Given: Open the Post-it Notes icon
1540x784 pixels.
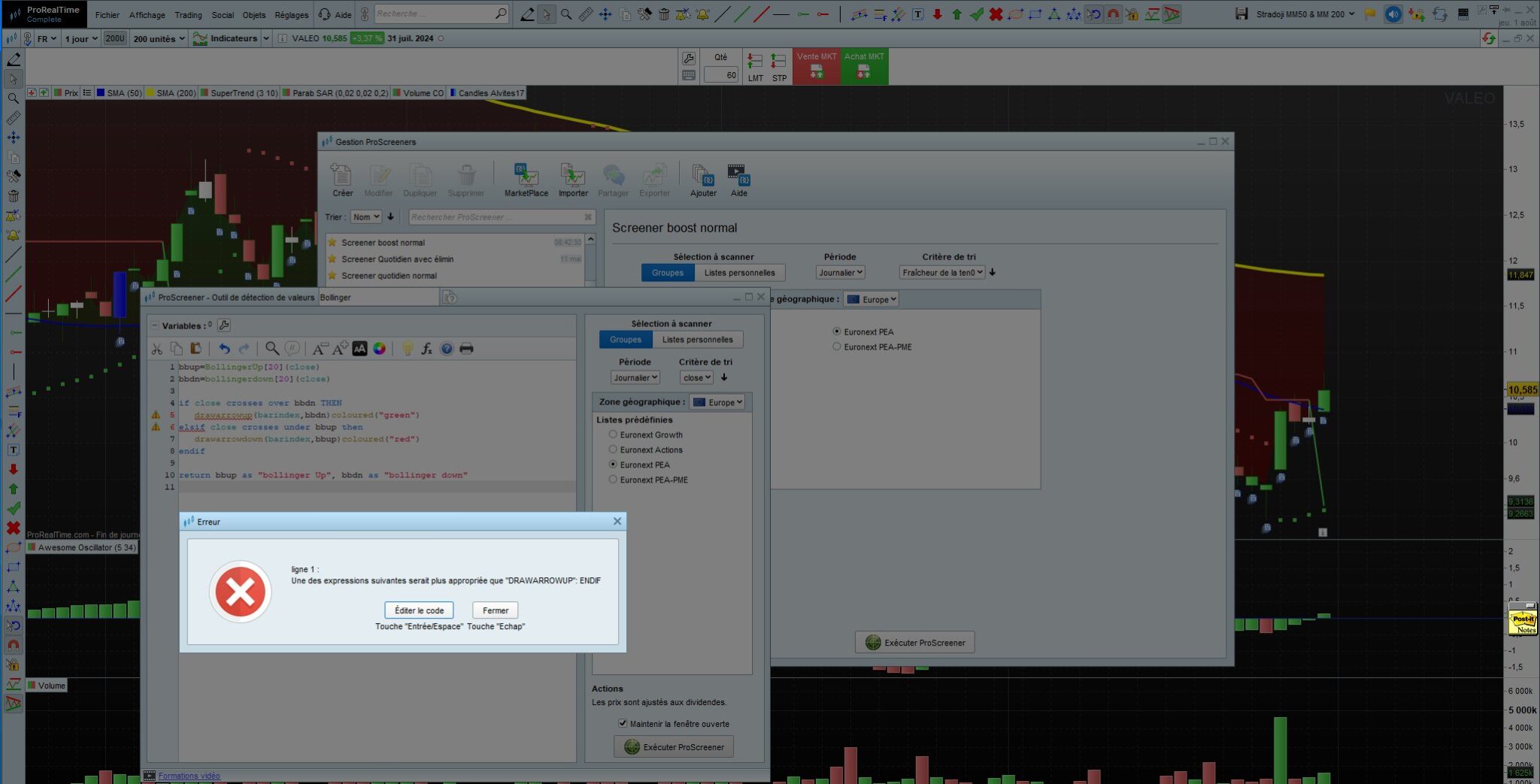Looking at the screenshot, I should click(x=1523, y=619).
